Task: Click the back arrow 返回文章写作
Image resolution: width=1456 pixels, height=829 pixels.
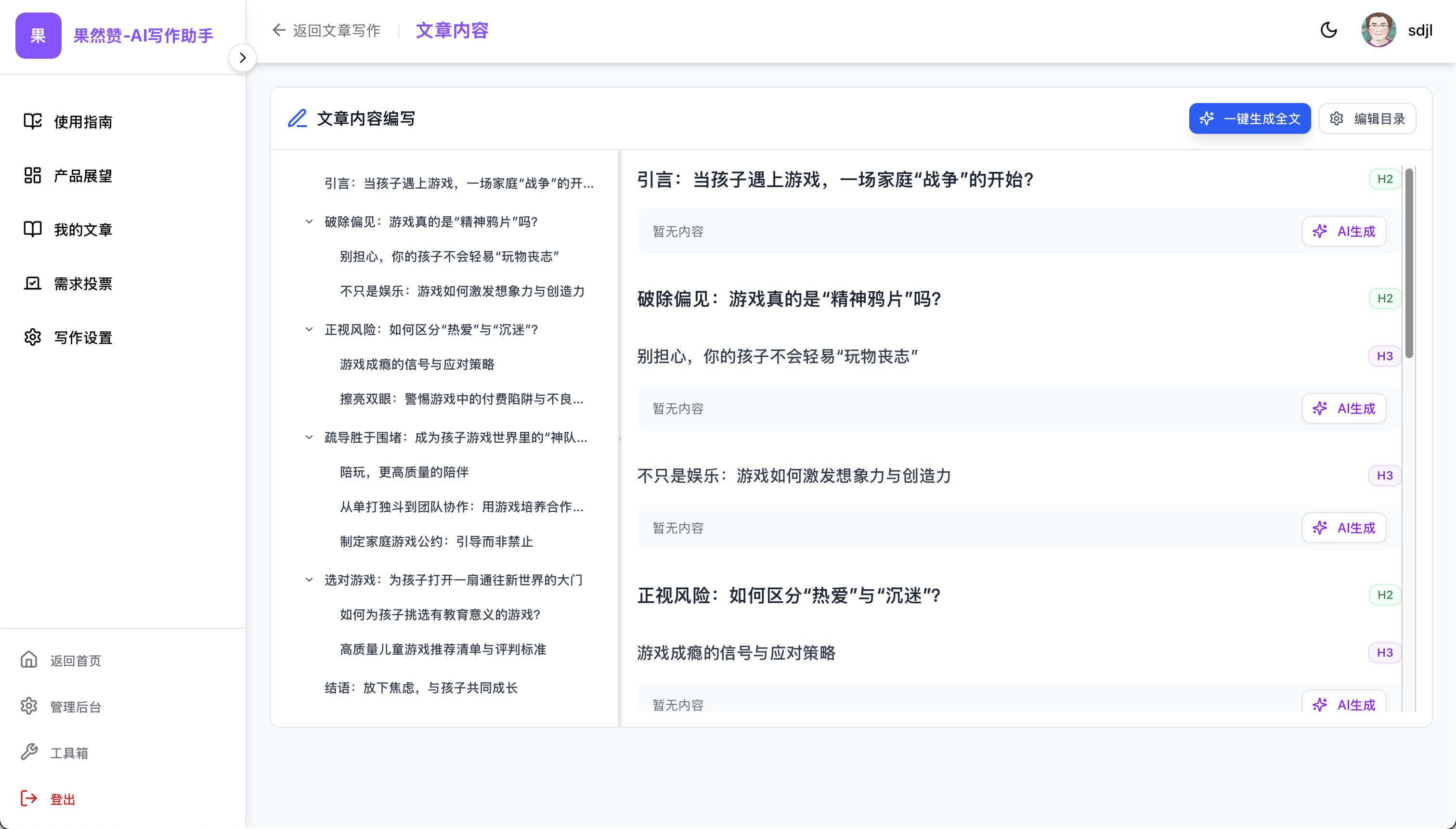Action: pos(278,30)
